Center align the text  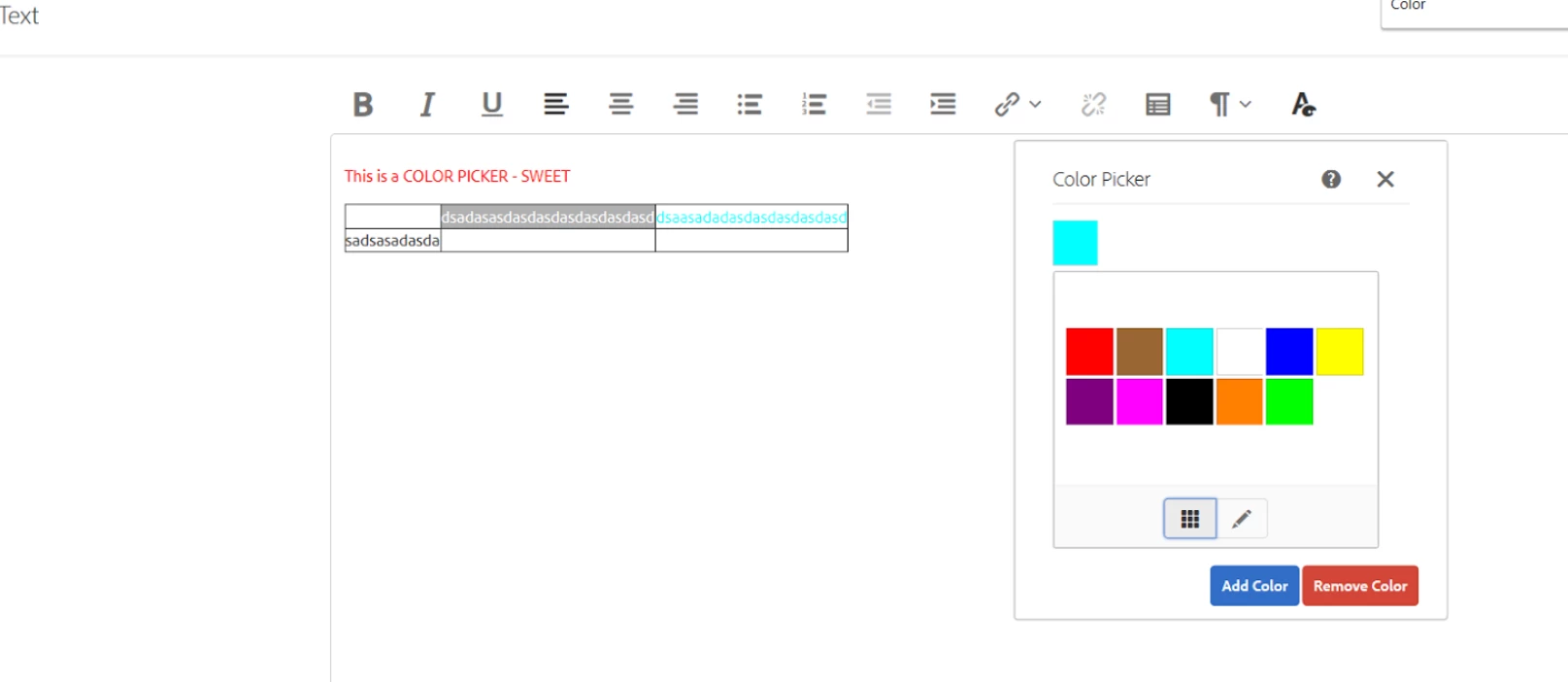[x=621, y=104]
